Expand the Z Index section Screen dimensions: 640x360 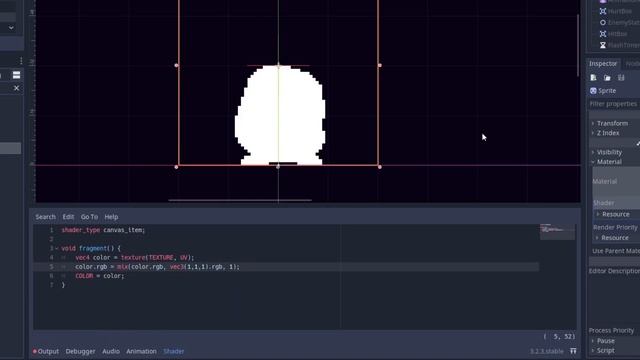point(608,133)
